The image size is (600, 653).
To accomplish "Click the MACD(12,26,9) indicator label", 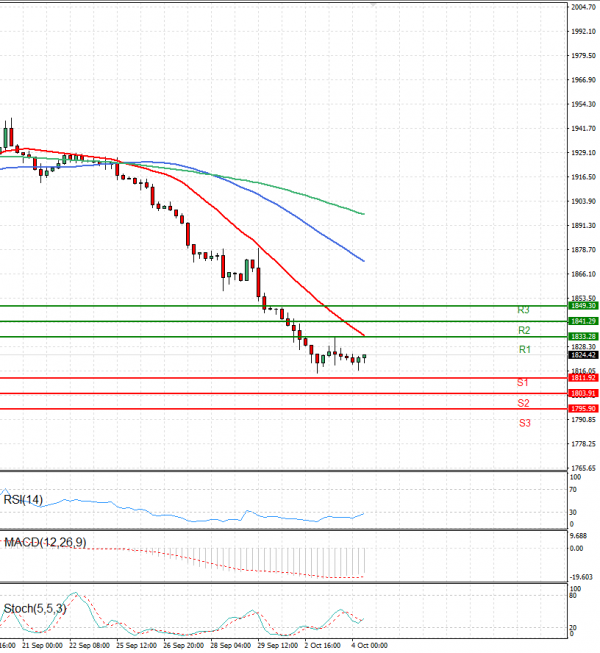I will click(45, 542).
